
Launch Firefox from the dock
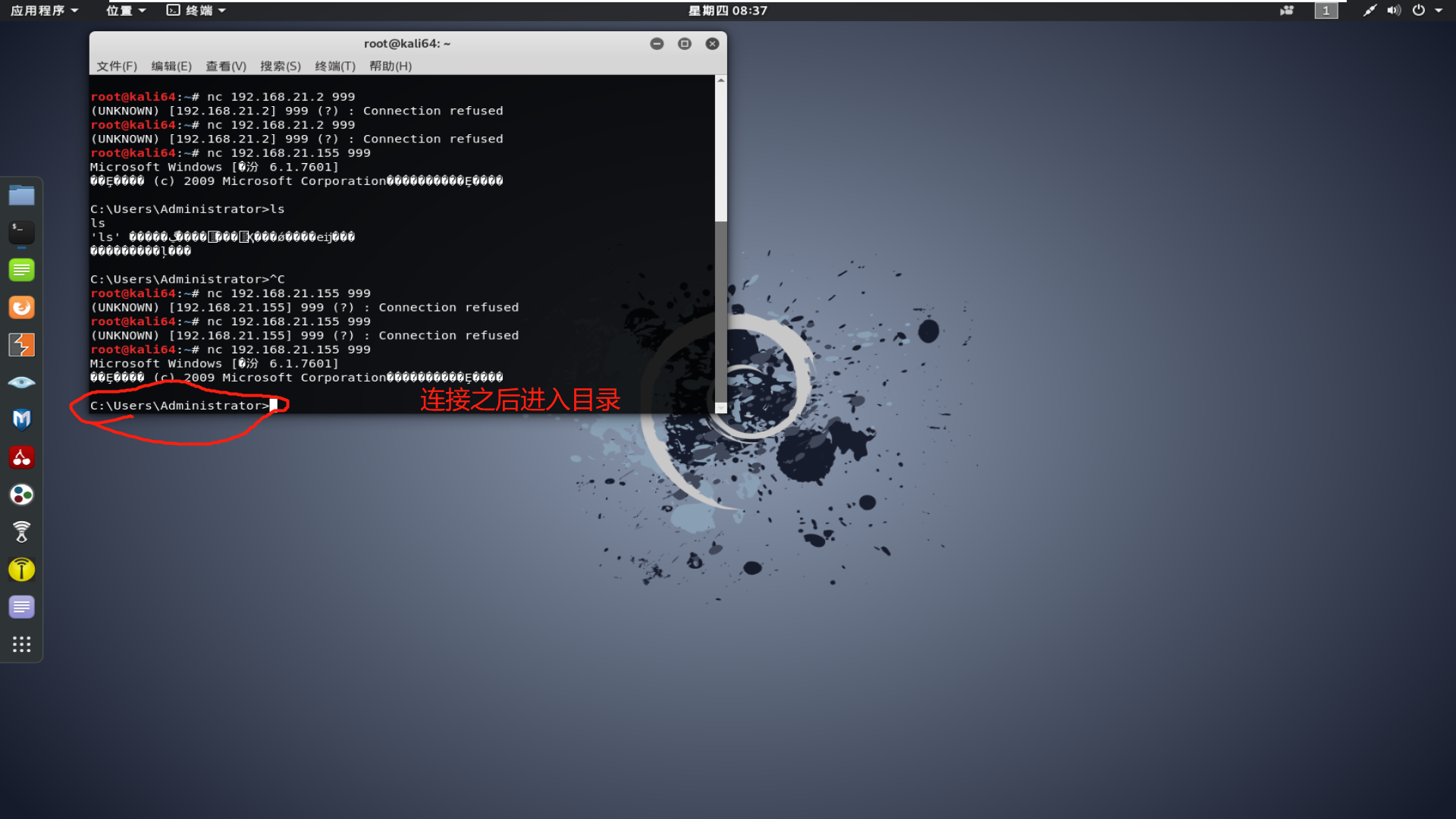(x=21, y=307)
